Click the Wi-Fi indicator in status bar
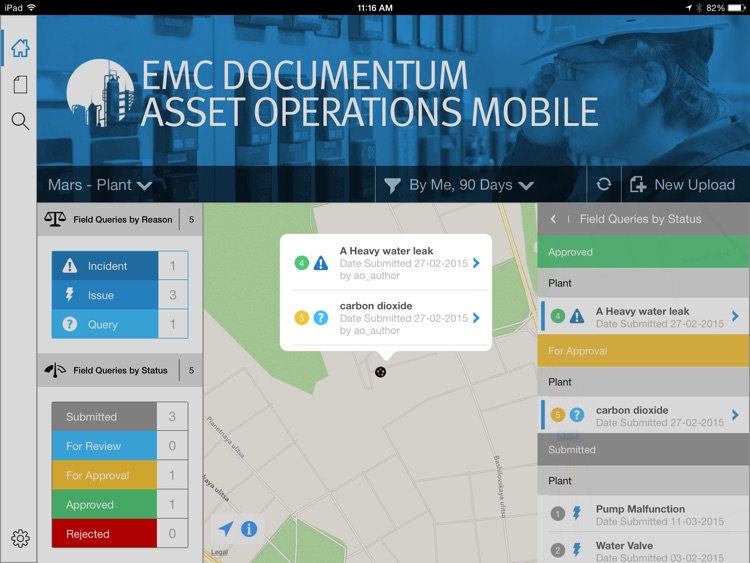 tap(31, 7)
